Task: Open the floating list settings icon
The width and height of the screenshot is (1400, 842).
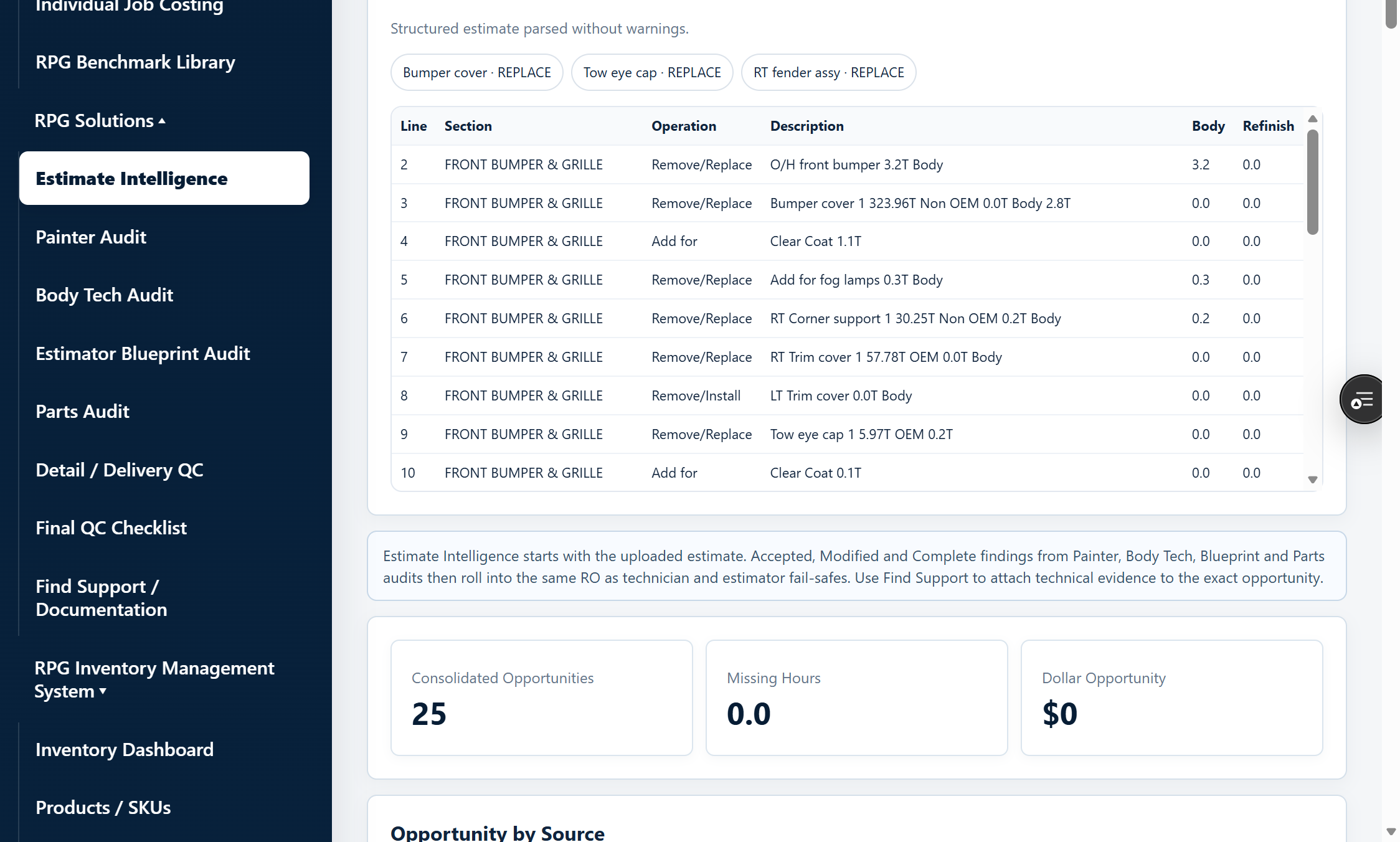Action: point(1362,400)
